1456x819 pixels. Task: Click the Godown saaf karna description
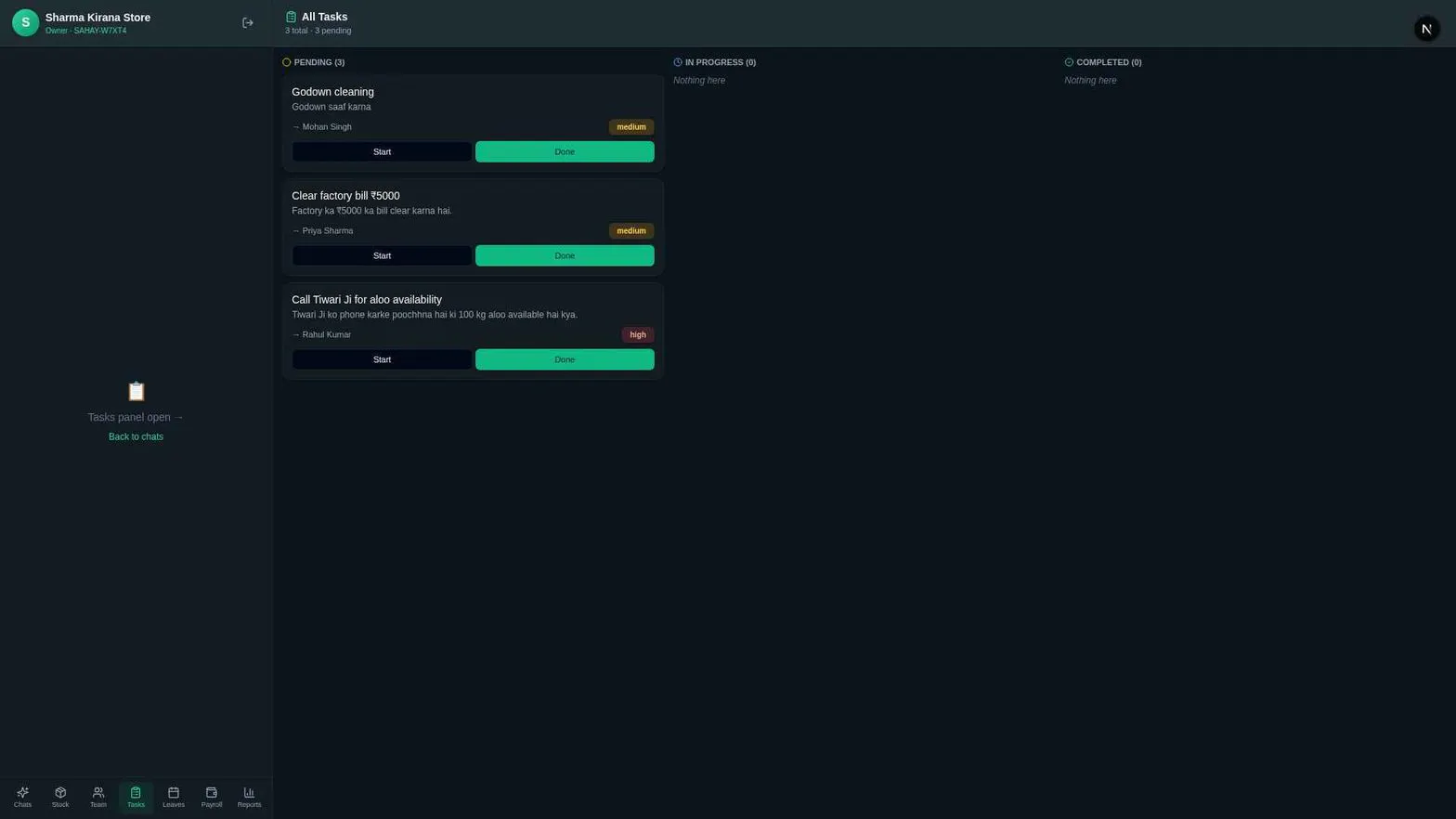pyautogui.click(x=331, y=107)
